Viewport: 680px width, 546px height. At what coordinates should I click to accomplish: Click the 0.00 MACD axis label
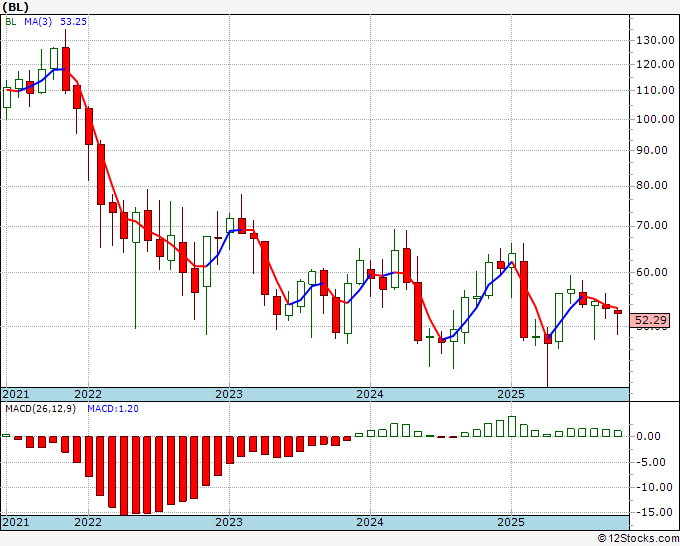pyautogui.click(x=649, y=436)
